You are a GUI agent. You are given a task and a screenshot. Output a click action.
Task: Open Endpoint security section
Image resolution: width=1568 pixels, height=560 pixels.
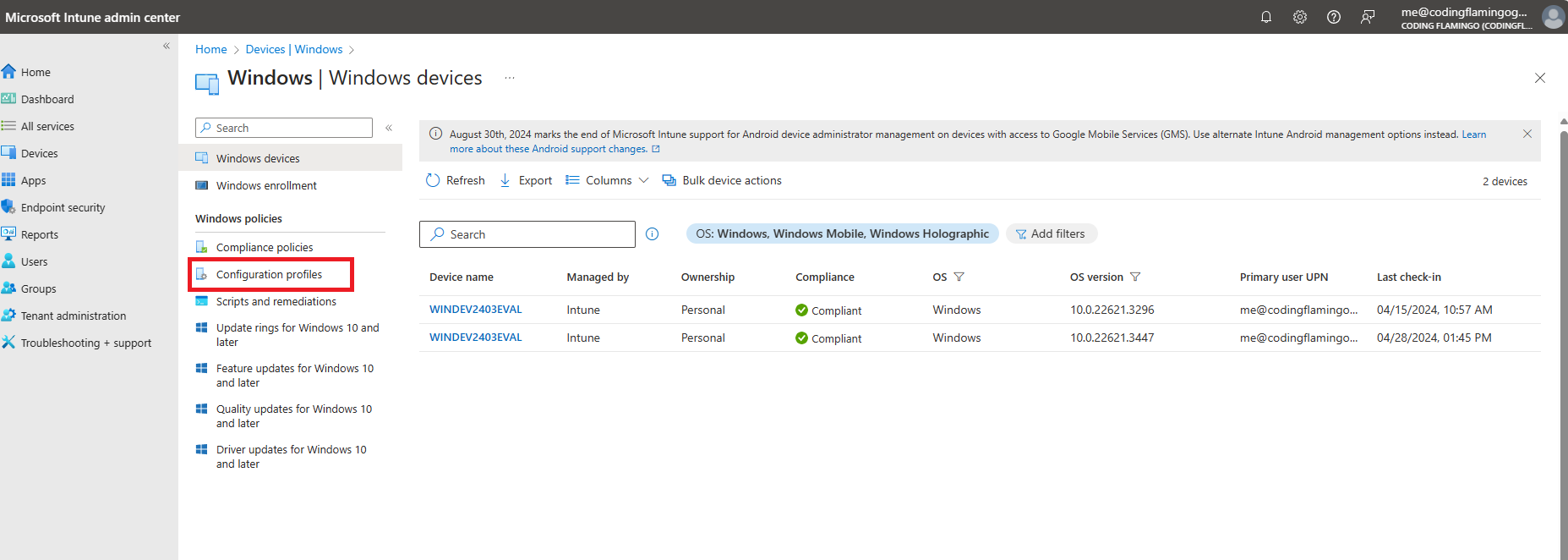(x=63, y=207)
